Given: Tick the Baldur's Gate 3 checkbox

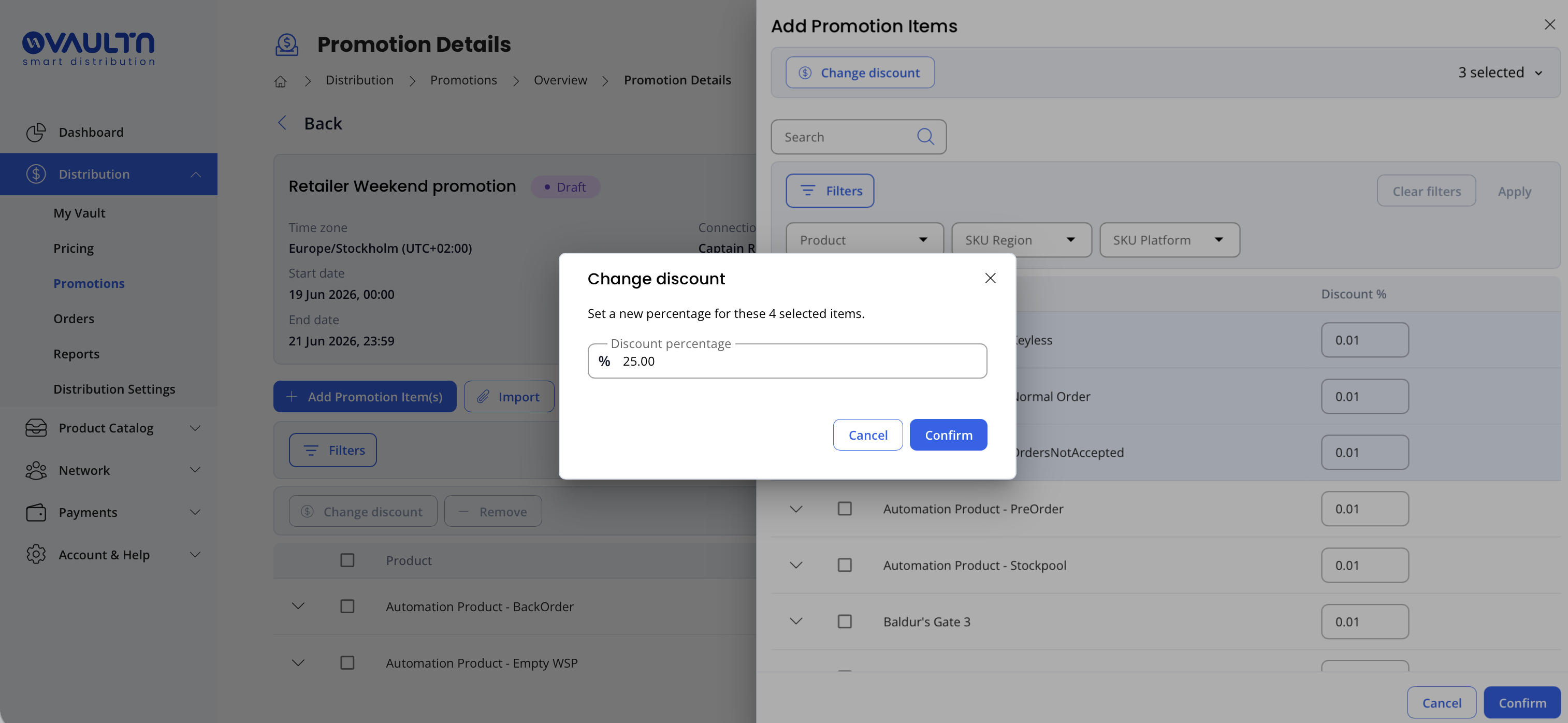Looking at the screenshot, I should coord(844,621).
